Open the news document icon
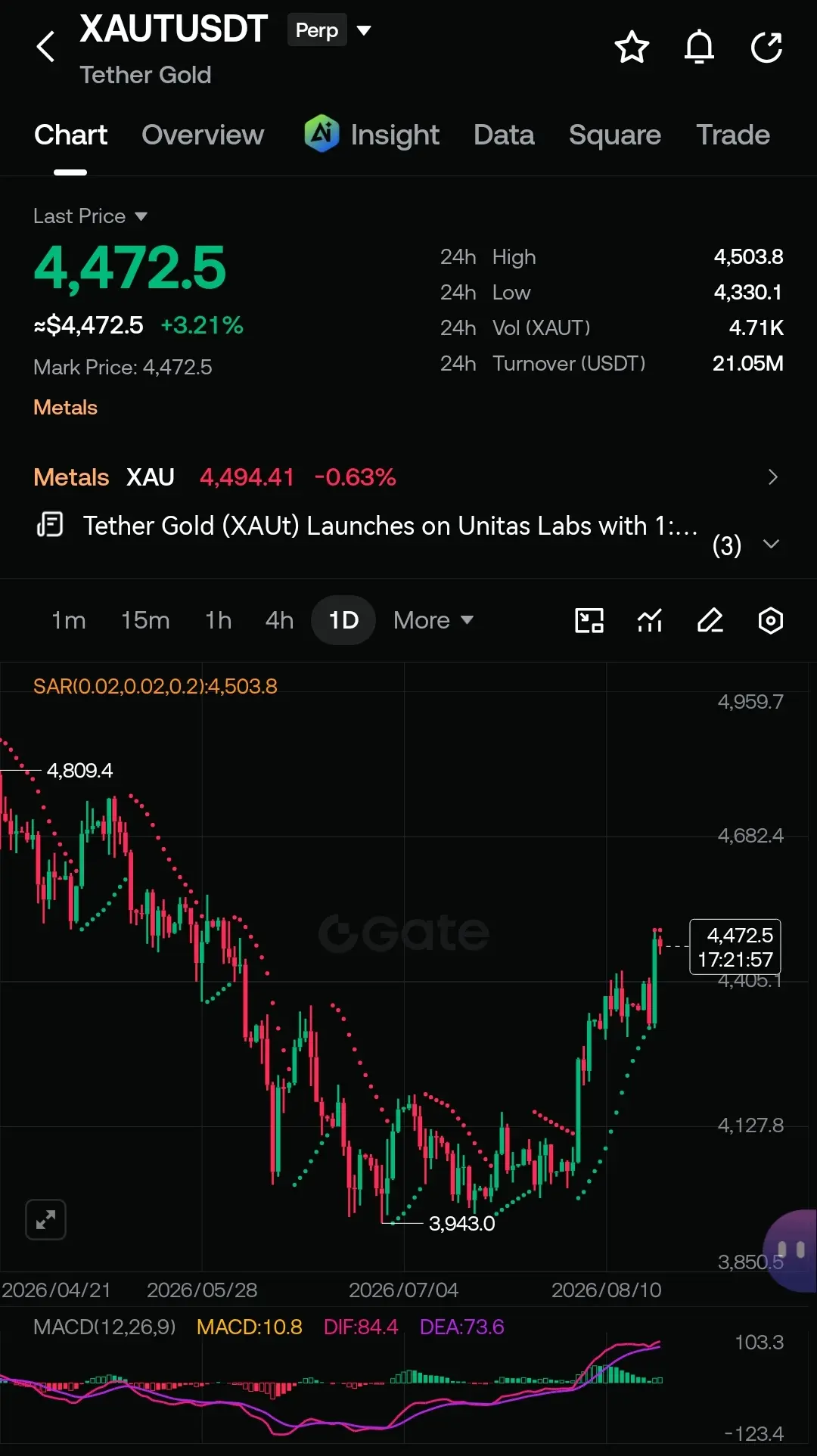817x1456 pixels. click(50, 524)
